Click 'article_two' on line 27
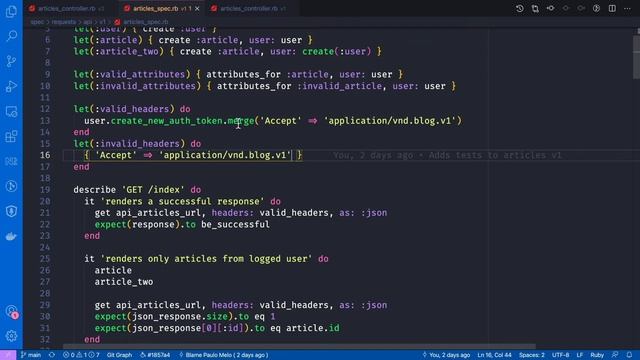Viewport: 640px width, 360px height. pyautogui.click(x=124, y=282)
